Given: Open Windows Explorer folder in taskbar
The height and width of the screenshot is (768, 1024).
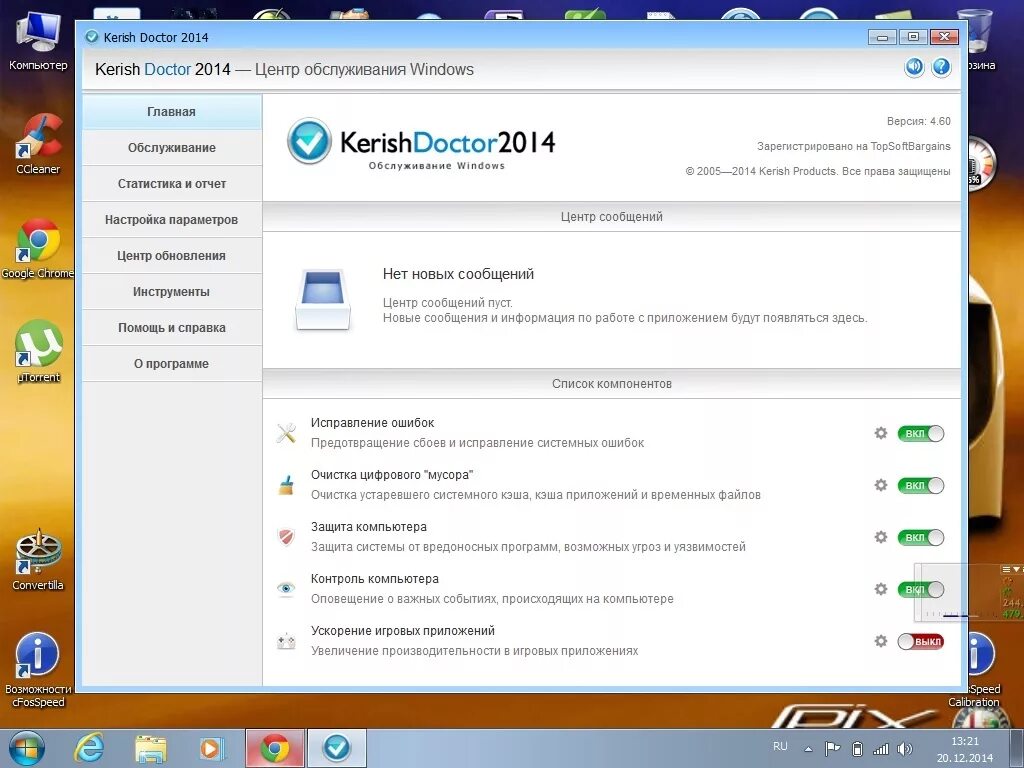Looking at the screenshot, I should pos(150,748).
